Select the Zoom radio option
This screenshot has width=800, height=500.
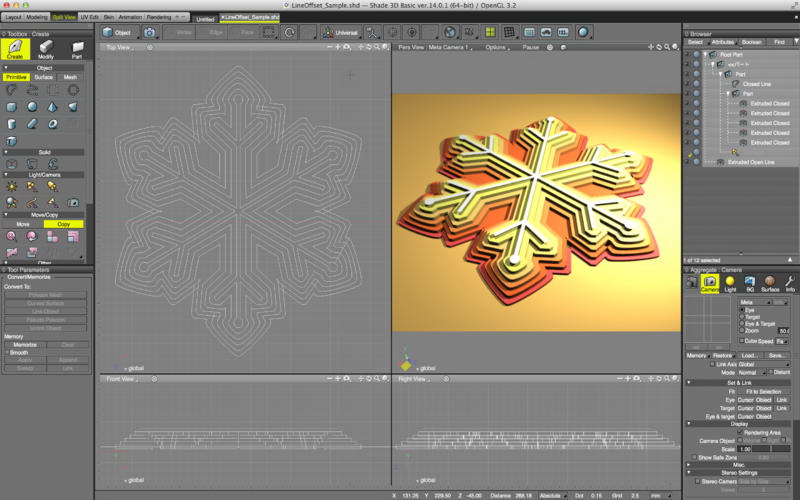pyautogui.click(x=742, y=331)
